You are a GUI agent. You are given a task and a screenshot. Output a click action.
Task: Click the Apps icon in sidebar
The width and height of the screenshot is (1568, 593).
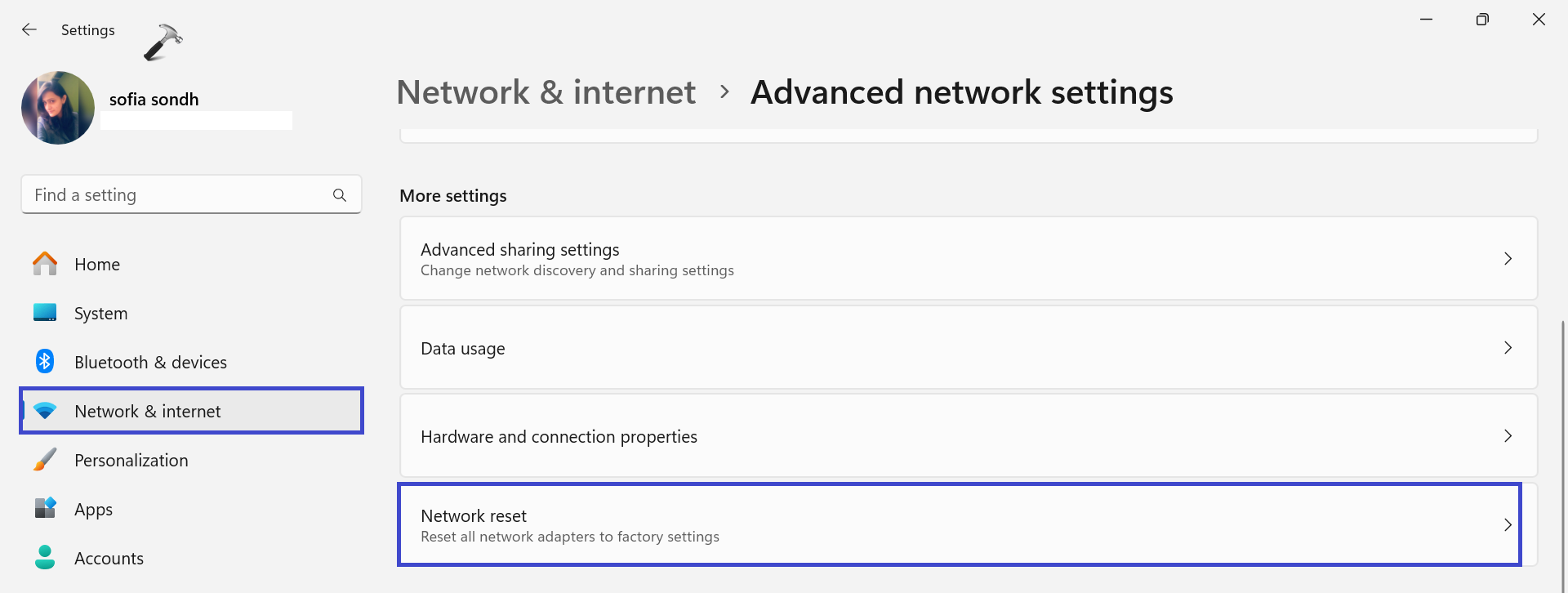(45, 508)
